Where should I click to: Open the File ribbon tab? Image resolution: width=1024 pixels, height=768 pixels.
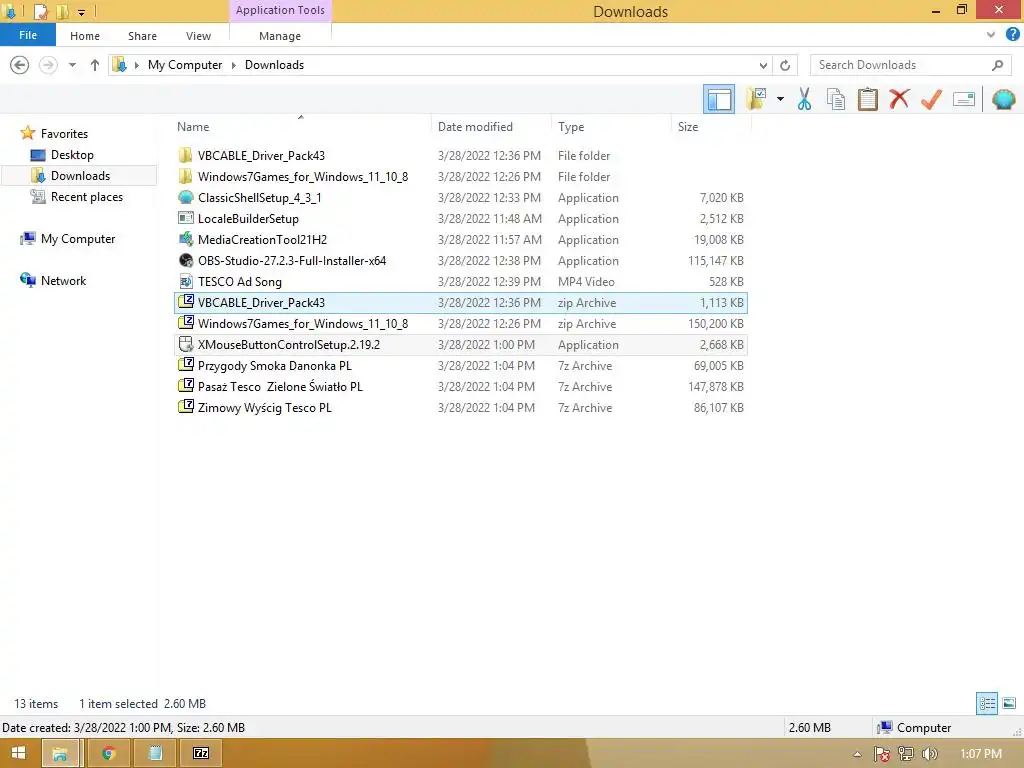pyautogui.click(x=27, y=35)
